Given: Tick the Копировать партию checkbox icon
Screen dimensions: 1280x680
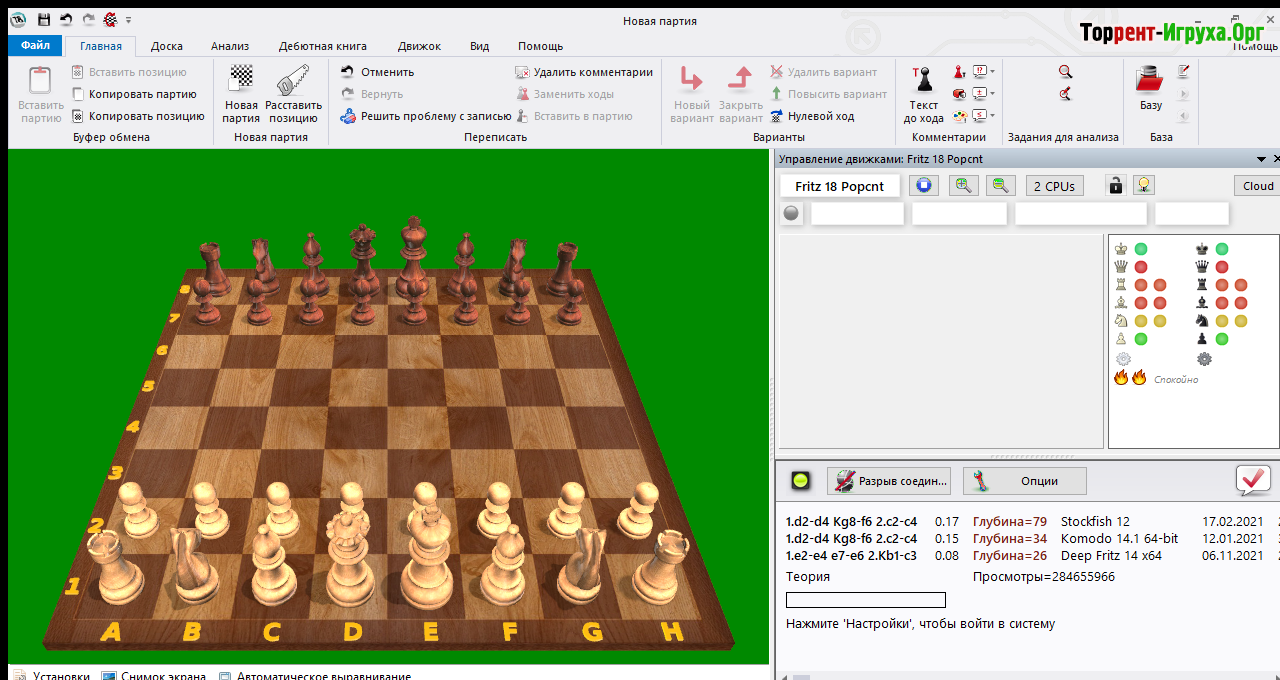Looking at the screenshot, I should click(x=78, y=94).
